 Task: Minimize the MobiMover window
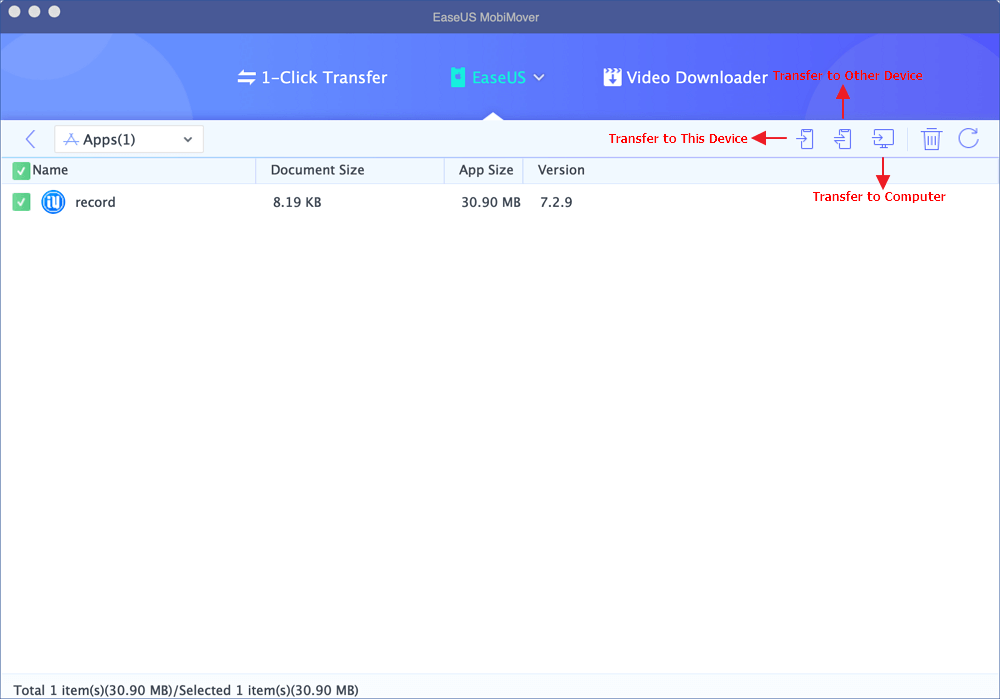pos(34,11)
